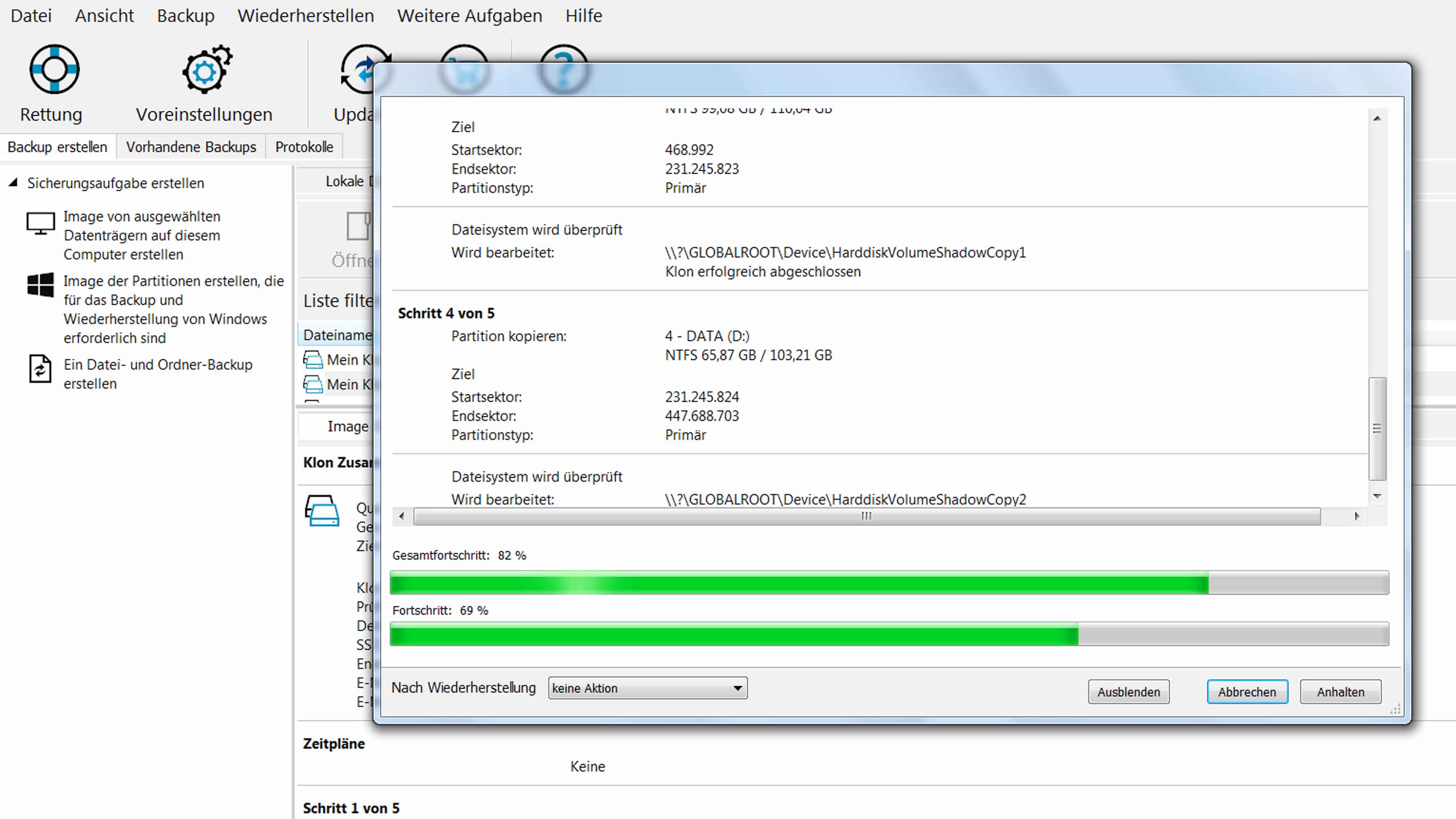Switch to Protokolle tab
1456x819 pixels.
point(304,147)
